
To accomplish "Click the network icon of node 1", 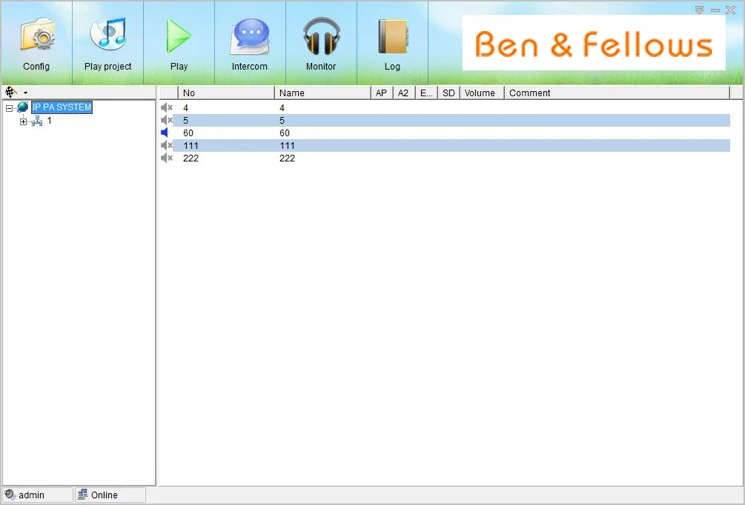I will pos(37,121).
